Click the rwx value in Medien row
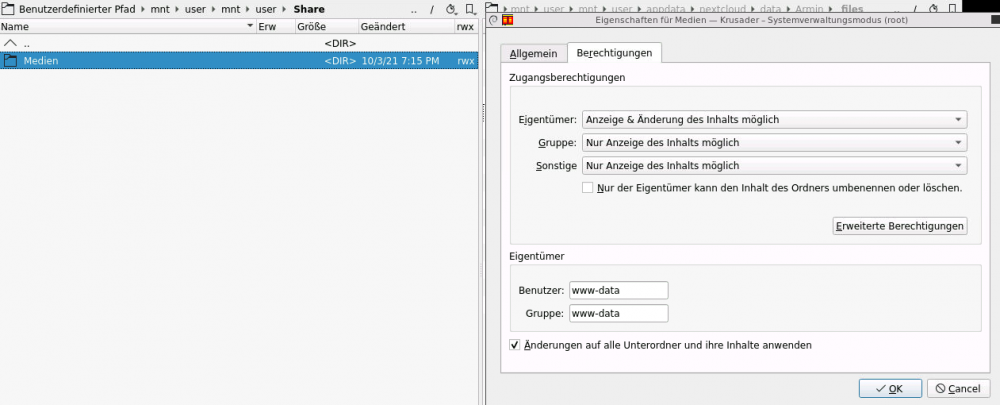The width and height of the screenshot is (1000, 405). coord(466,61)
